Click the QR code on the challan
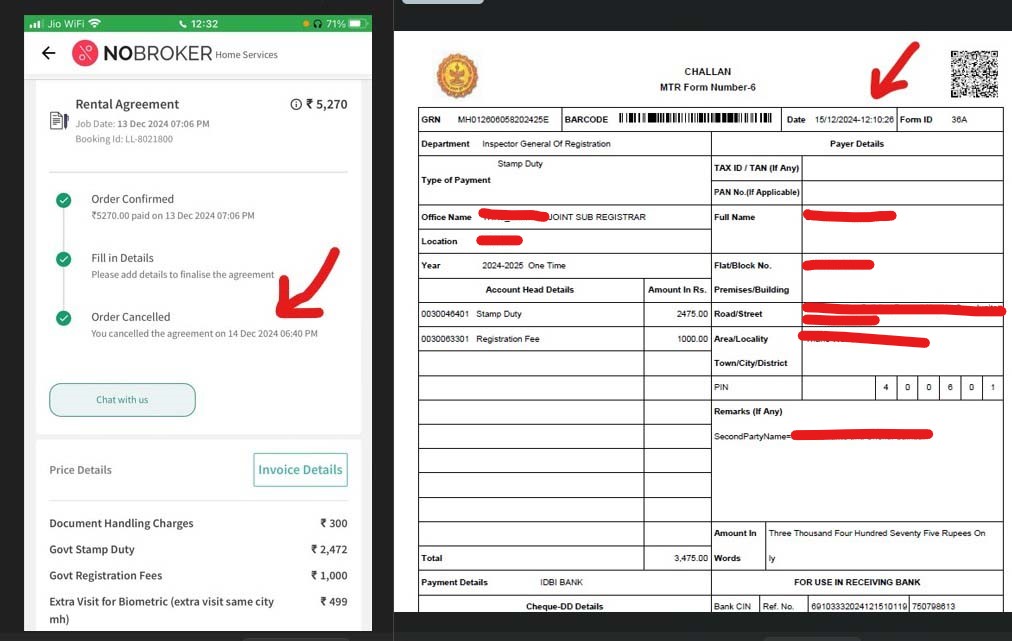The height and width of the screenshot is (641, 1012). coord(974,74)
